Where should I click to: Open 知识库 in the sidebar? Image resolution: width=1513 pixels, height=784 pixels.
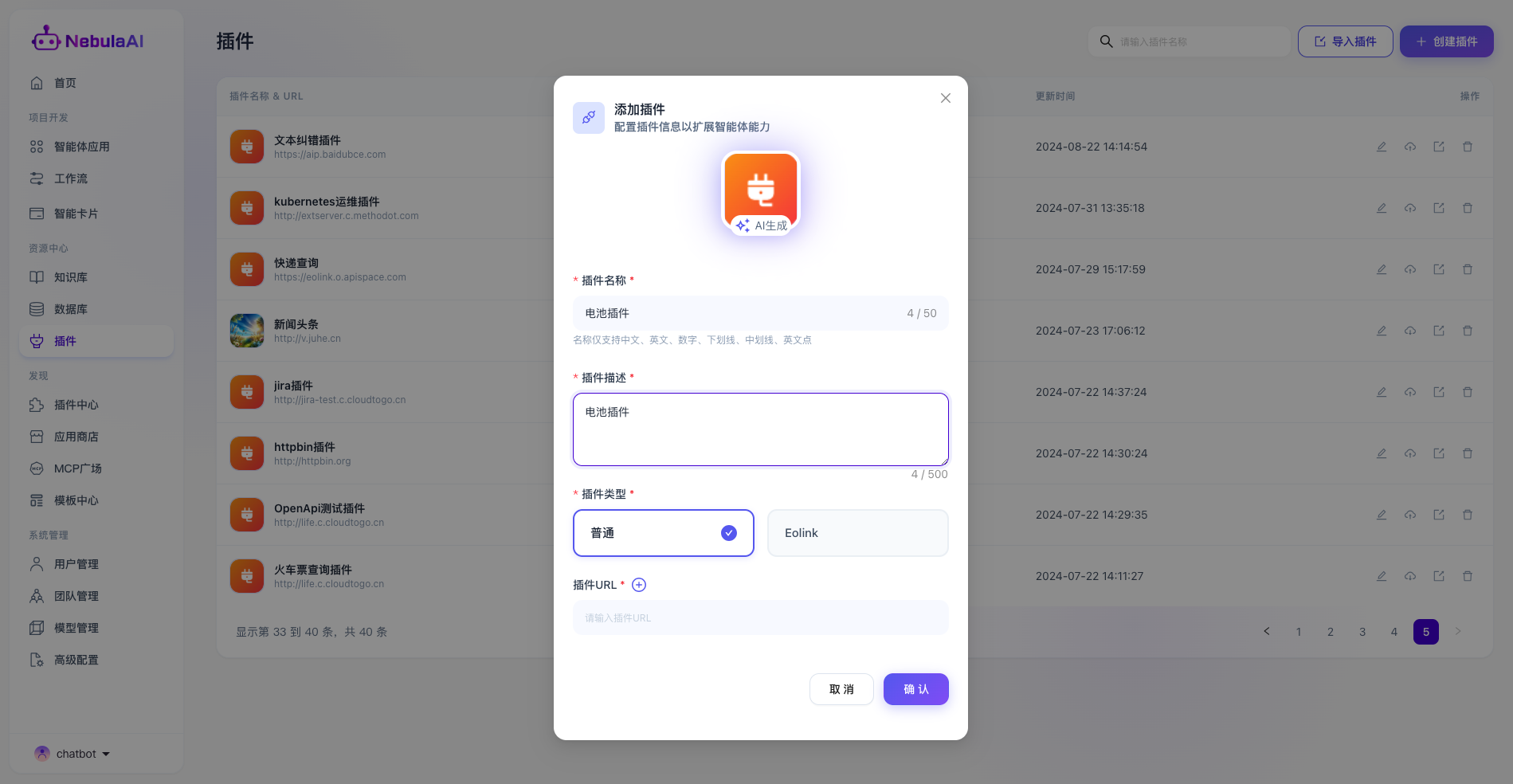[70, 277]
